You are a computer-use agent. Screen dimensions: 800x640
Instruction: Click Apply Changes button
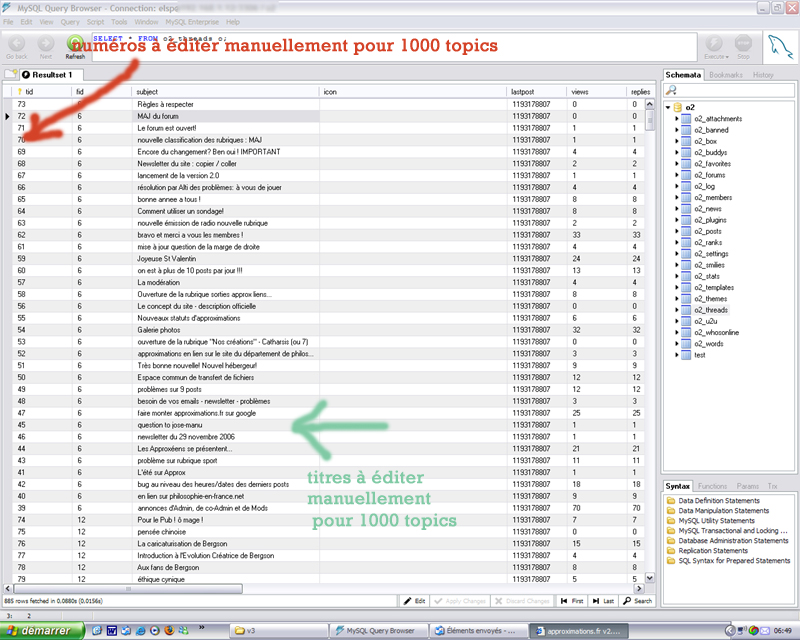[460, 601]
